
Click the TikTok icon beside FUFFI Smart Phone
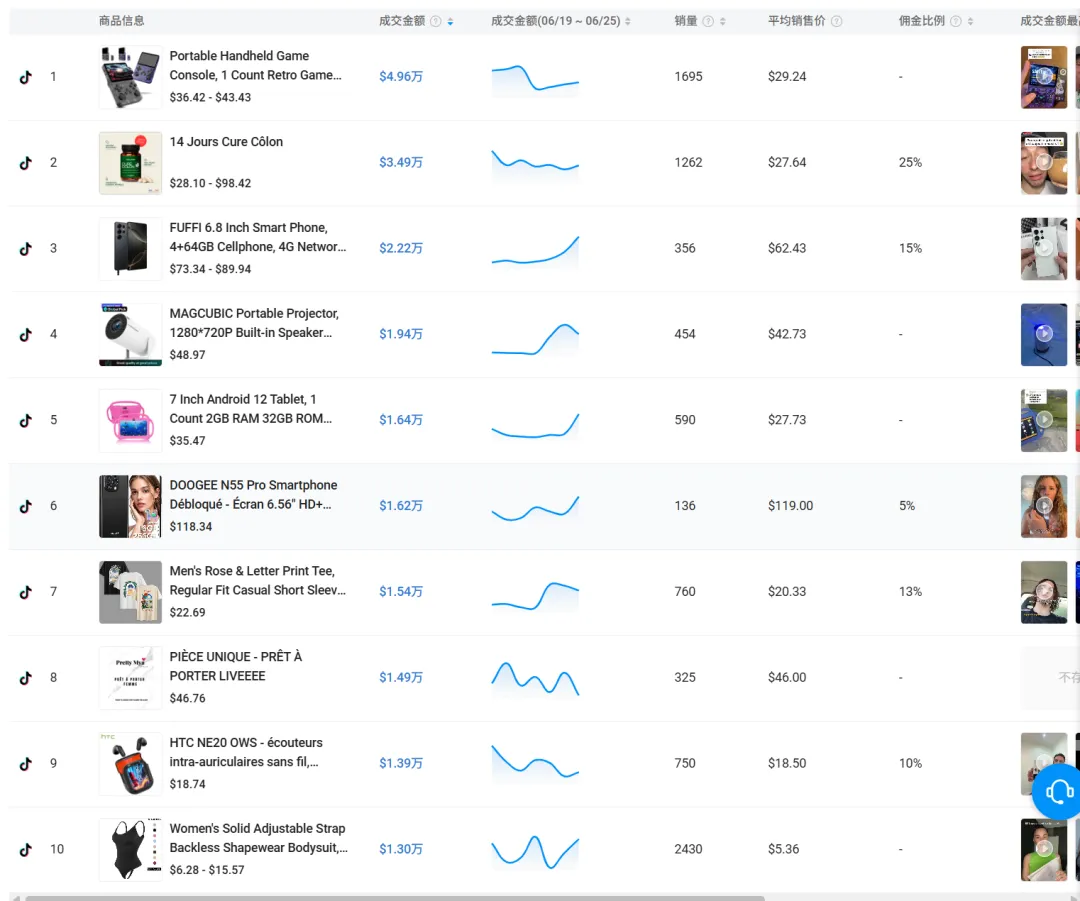point(25,249)
